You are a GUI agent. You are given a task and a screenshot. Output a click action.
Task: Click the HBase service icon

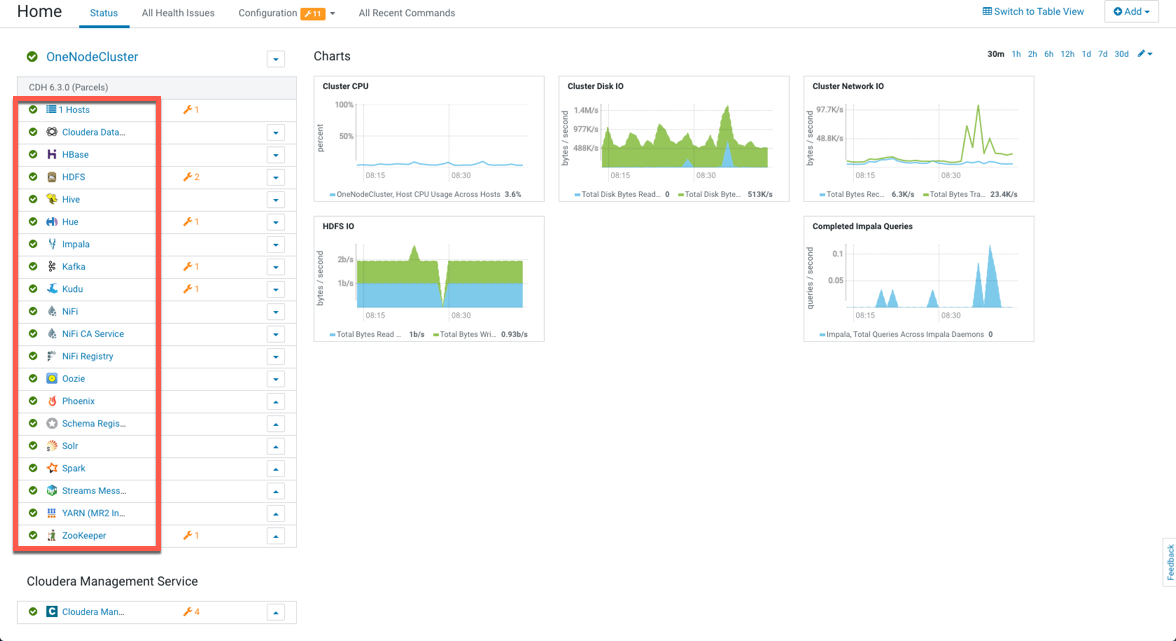point(52,154)
